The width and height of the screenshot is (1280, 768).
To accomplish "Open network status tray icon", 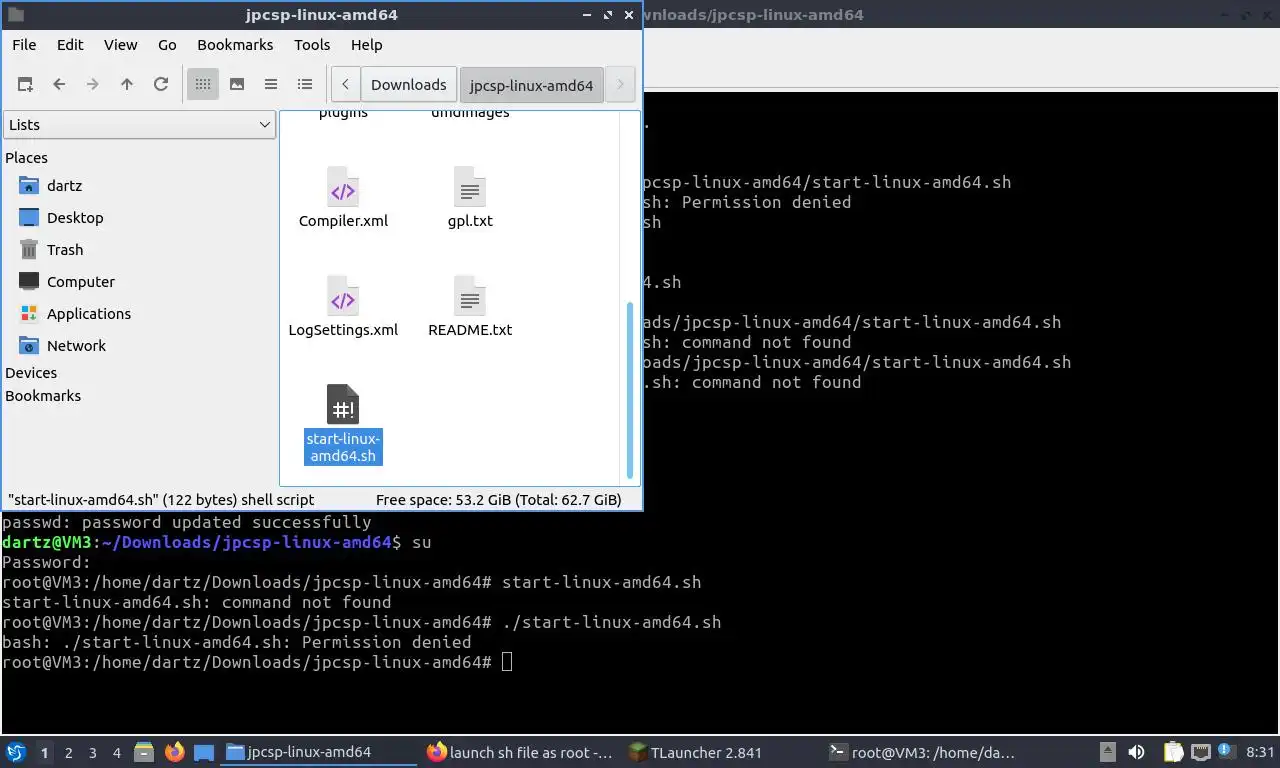I will click(1200, 752).
